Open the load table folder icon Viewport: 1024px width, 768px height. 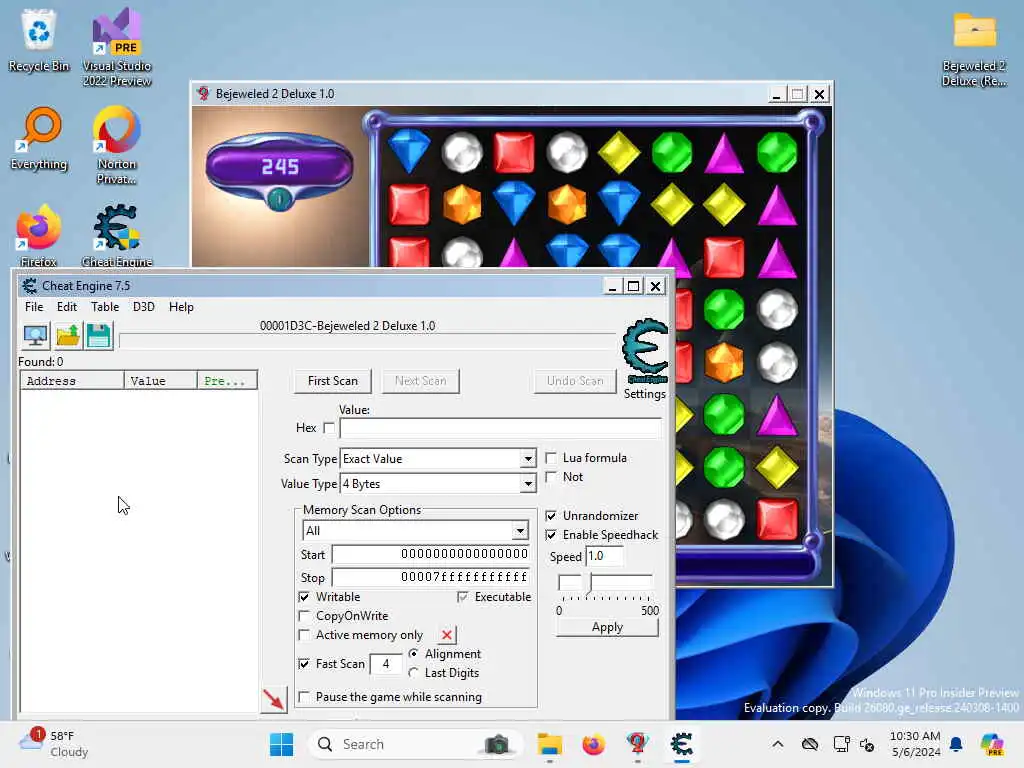67,336
